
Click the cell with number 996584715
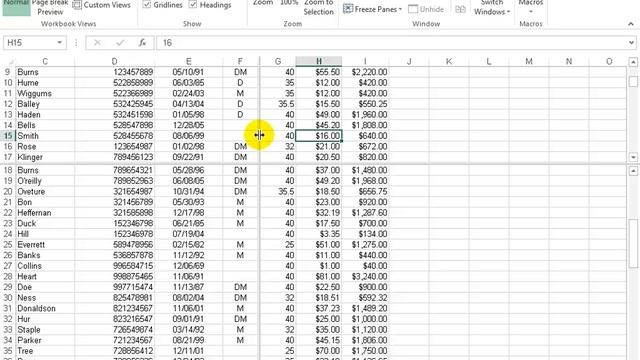pyautogui.click(x=114, y=266)
